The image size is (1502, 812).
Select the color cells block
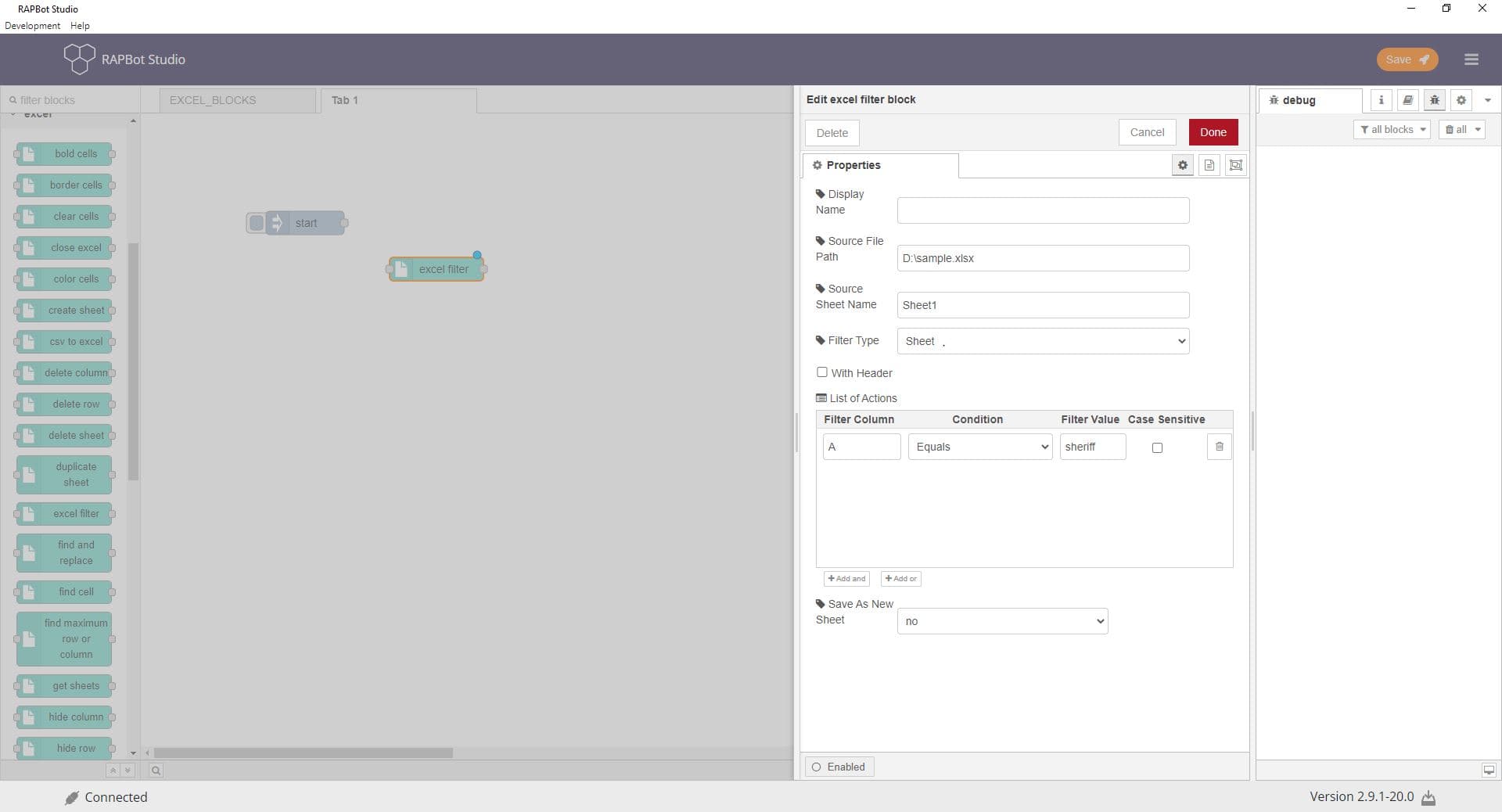click(64, 279)
